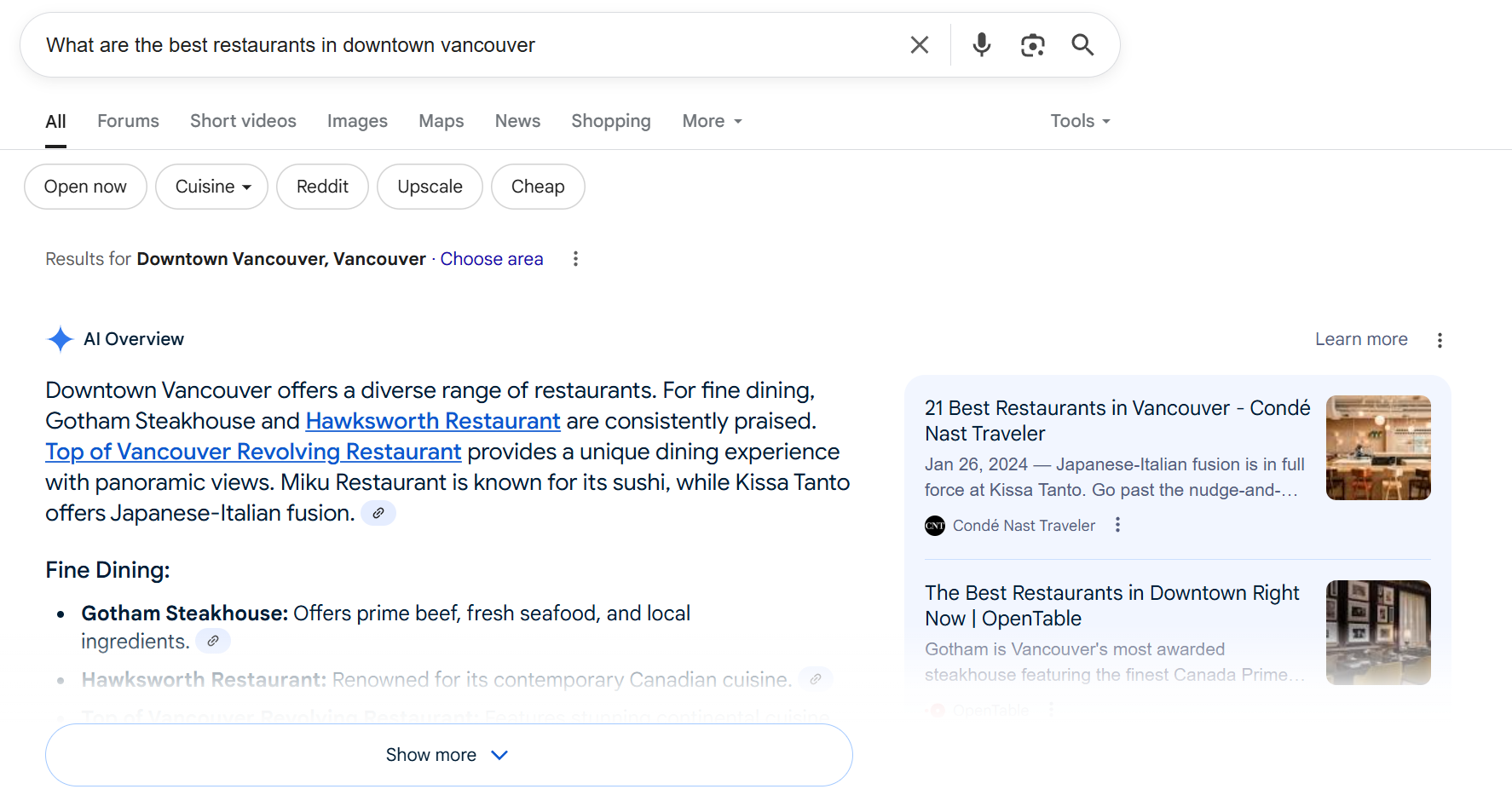The height and width of the screenshot is (795, 1512).
Task: Toggle the Reddit results filter
Action: [x=322, y=186]
